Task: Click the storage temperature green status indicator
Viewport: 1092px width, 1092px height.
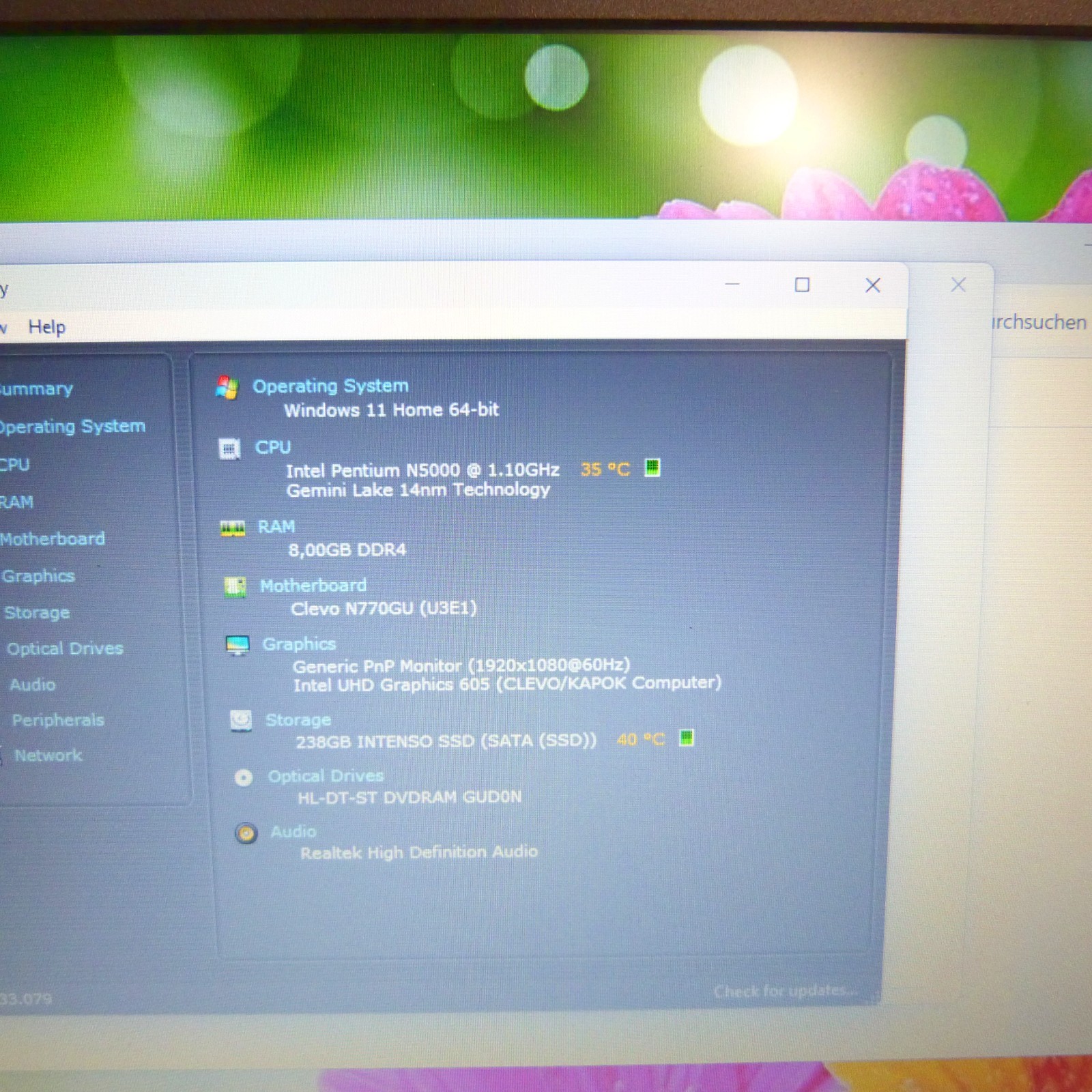Action: coord(687,737)
